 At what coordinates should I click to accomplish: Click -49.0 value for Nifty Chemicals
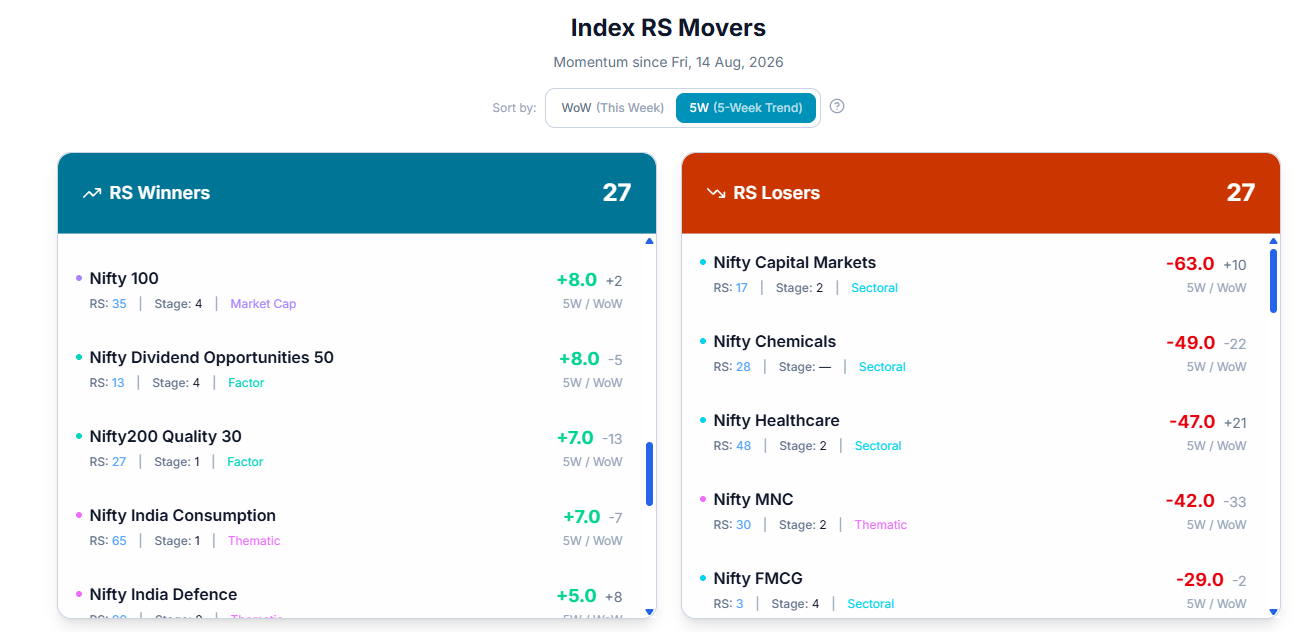1190,343
